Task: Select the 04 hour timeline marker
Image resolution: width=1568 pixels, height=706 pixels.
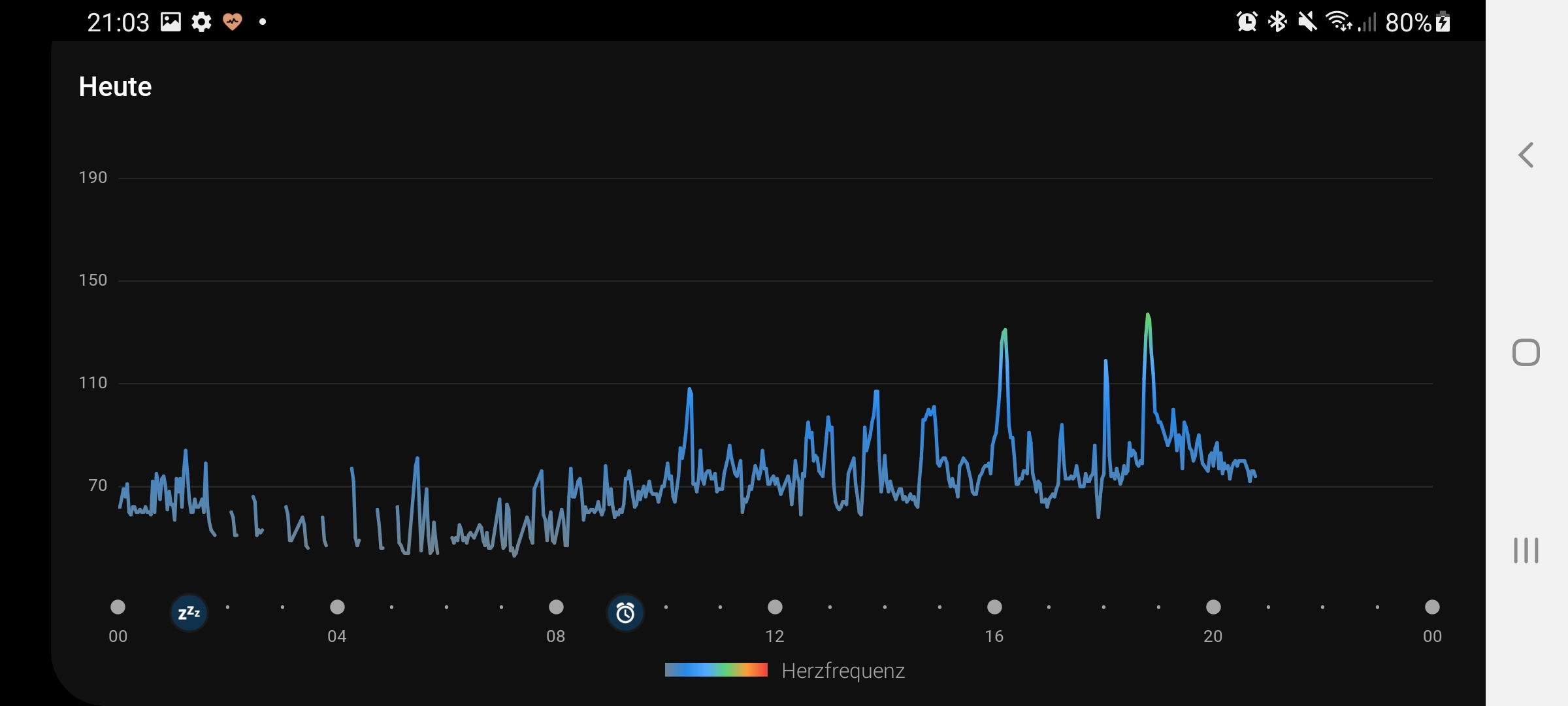Action: point(337,607)
